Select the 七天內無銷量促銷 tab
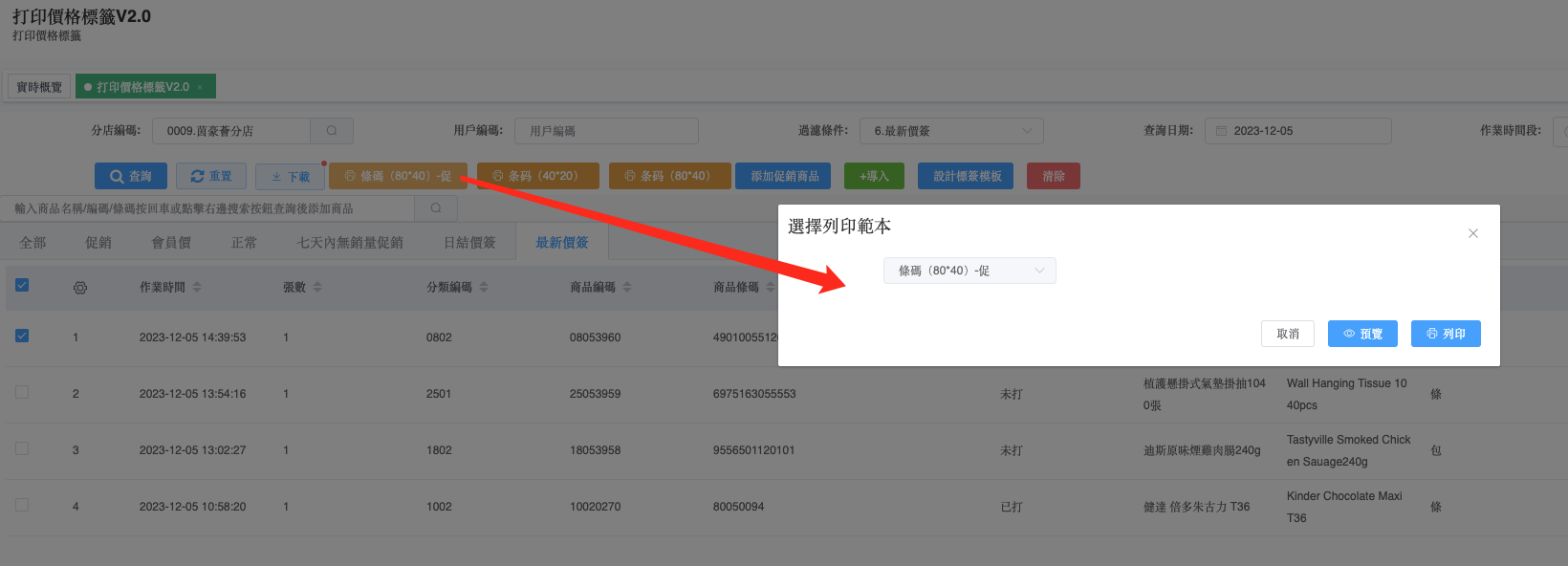Viewport: 1568px width, 566px height. [x=350, y=243]
